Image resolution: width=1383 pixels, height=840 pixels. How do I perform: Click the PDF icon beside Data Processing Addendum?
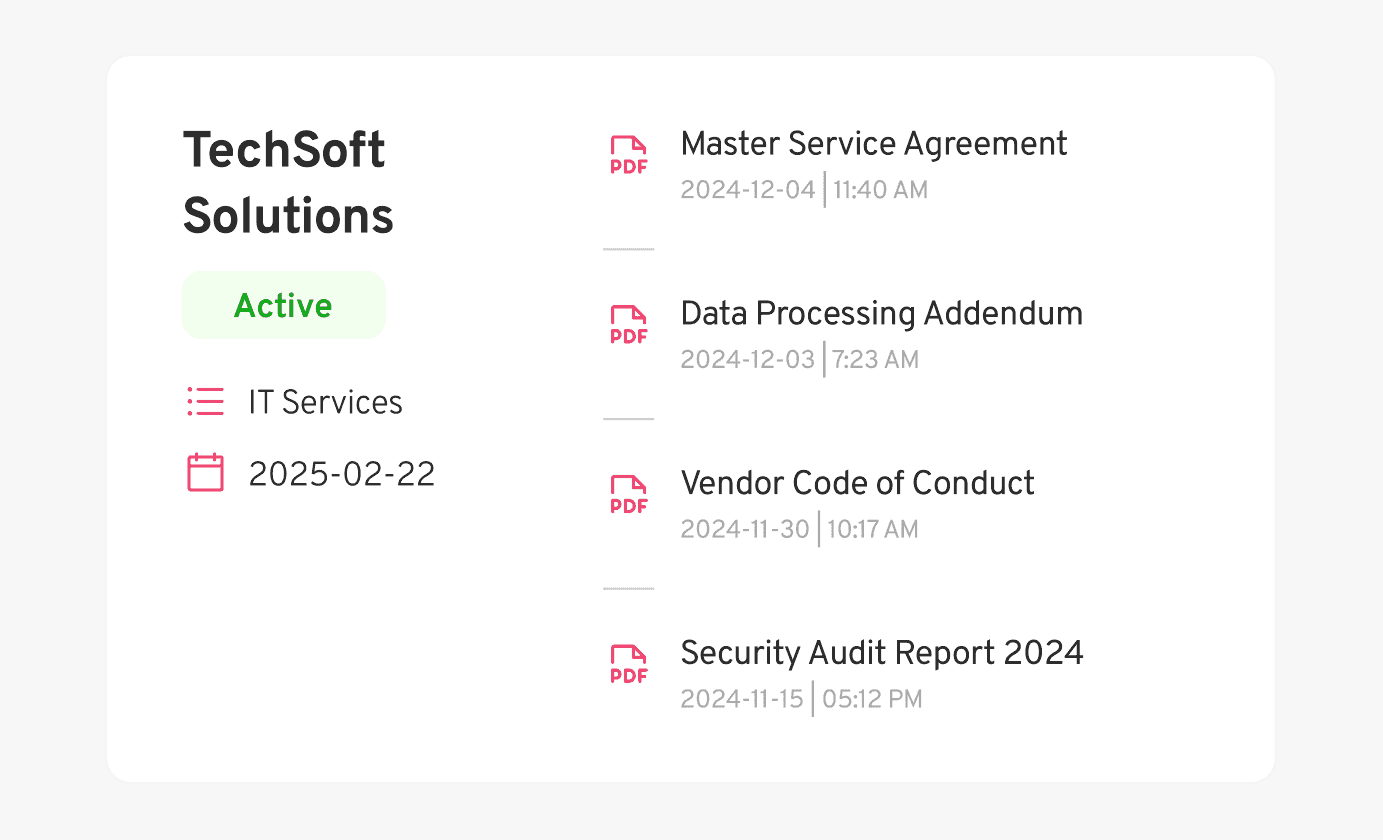click(x=628, y=324)
